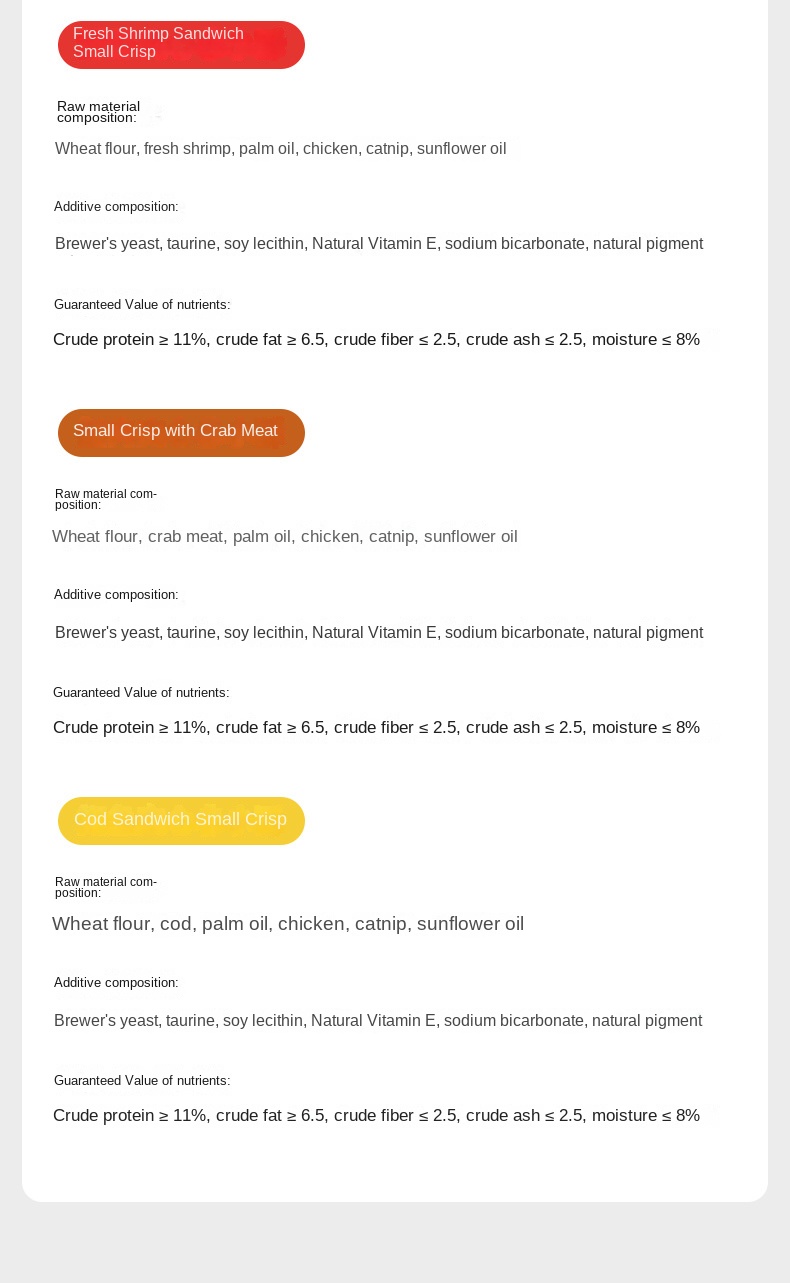The image size is (790, 1283).
Task: Click Additive composition label in Crab Meat section
Action: 116,595
